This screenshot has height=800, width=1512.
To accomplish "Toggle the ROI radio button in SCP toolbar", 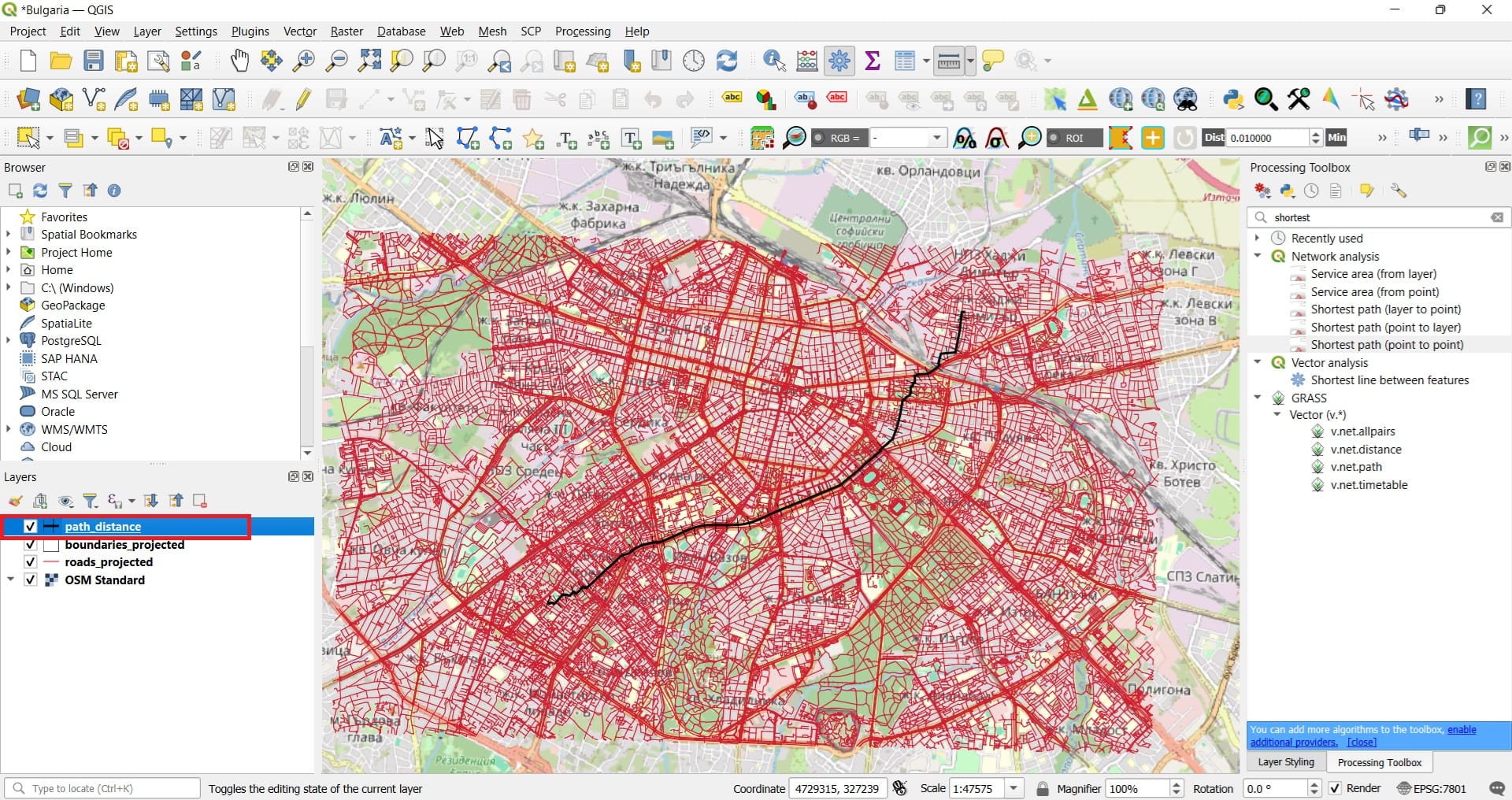I will tap(1054, 138).
